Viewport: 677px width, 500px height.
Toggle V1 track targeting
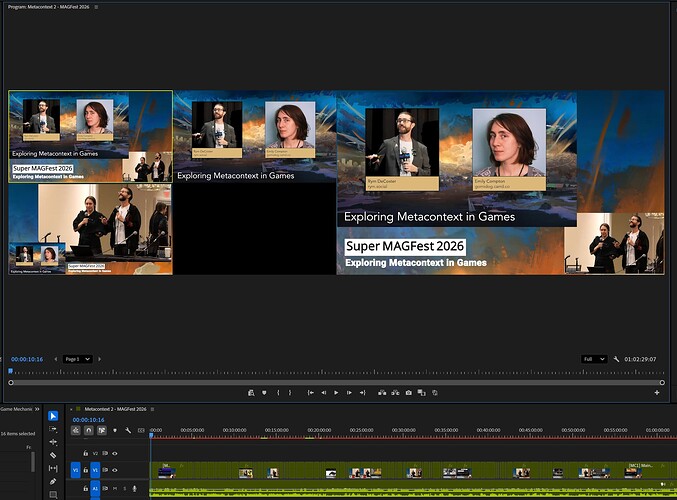coord(95,470)
